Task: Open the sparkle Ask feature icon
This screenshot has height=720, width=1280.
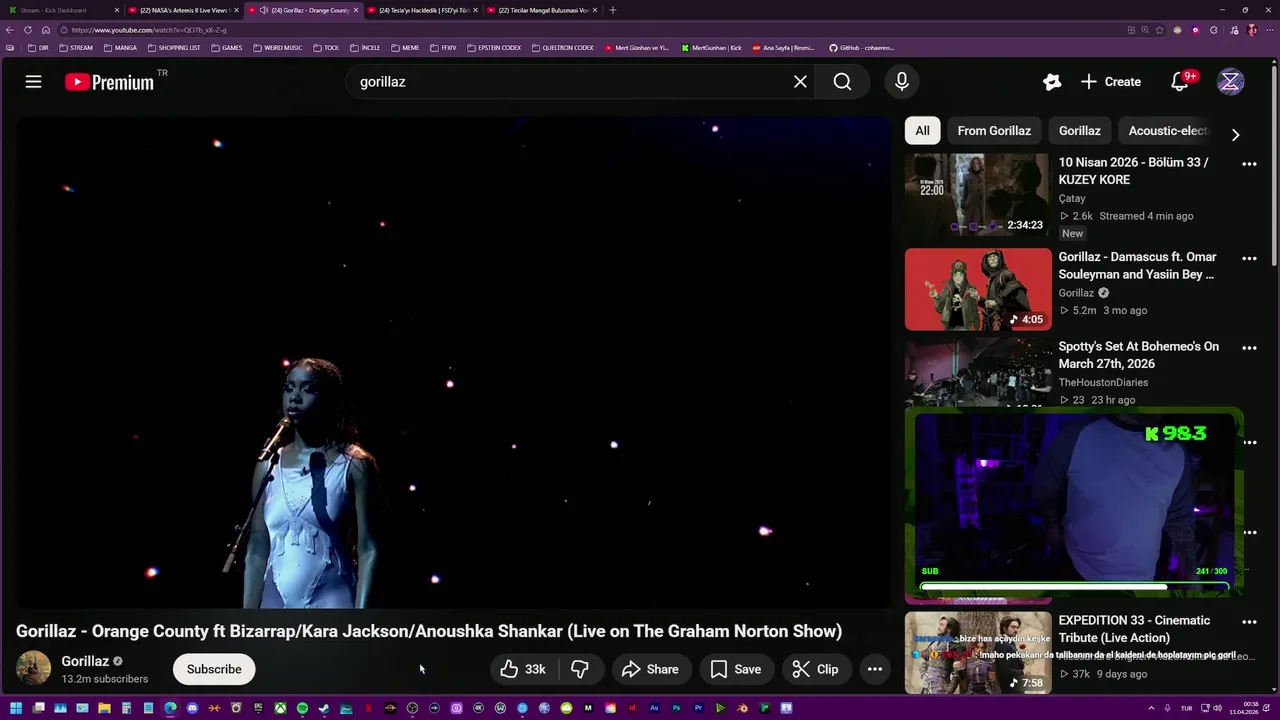Action: [x=1051, y=82]
